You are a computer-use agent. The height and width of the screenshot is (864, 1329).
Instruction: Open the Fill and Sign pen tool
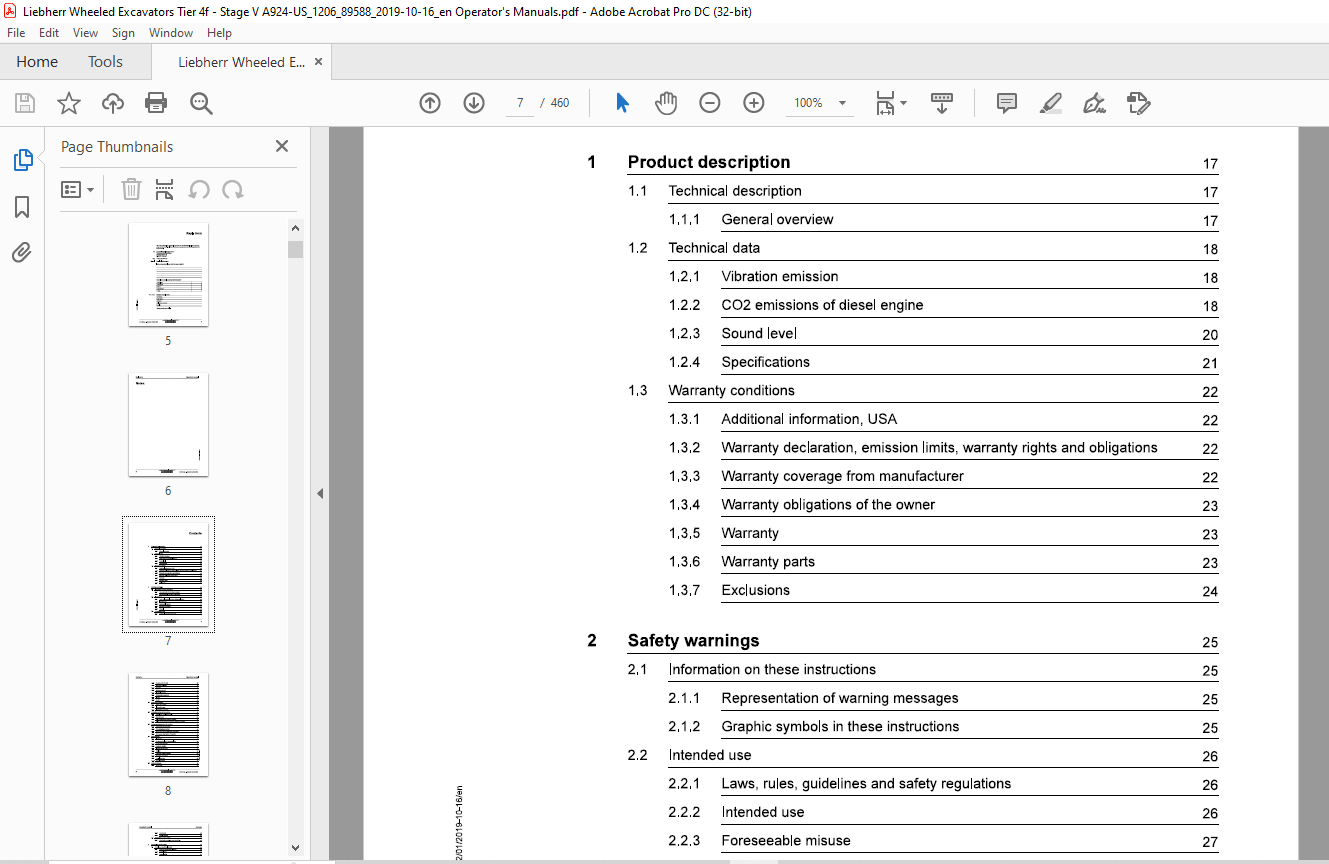tap(1095, 103)
